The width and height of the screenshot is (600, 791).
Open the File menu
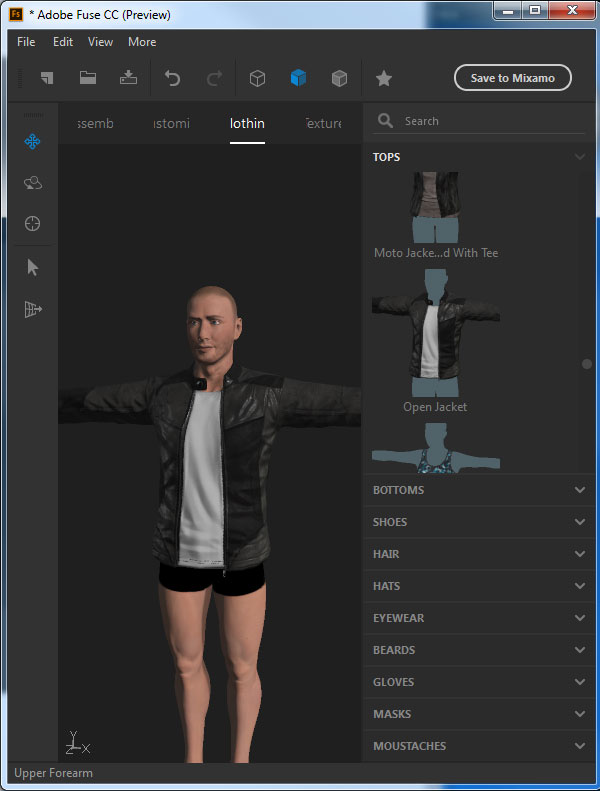point(26,42)
